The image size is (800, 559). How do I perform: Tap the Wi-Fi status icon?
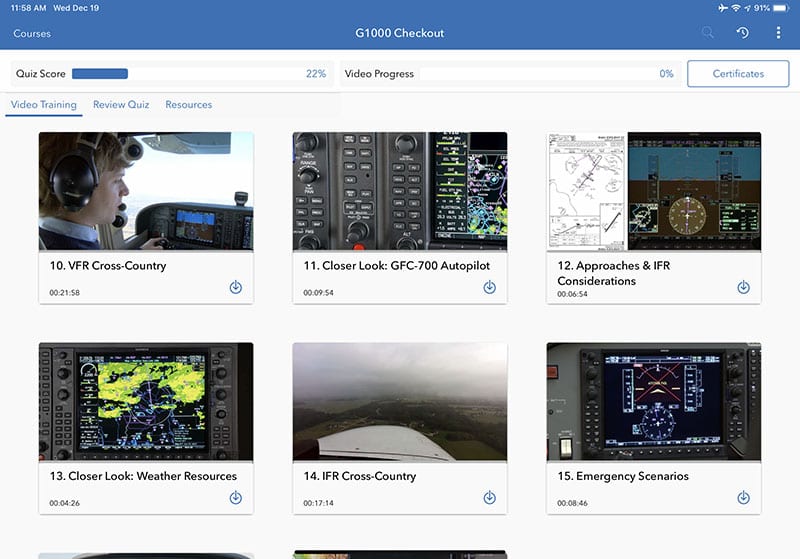pos(735,8)
